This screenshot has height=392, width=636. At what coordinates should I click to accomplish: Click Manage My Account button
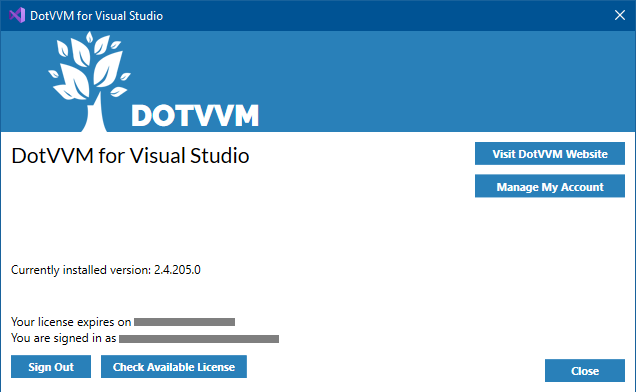550,186
